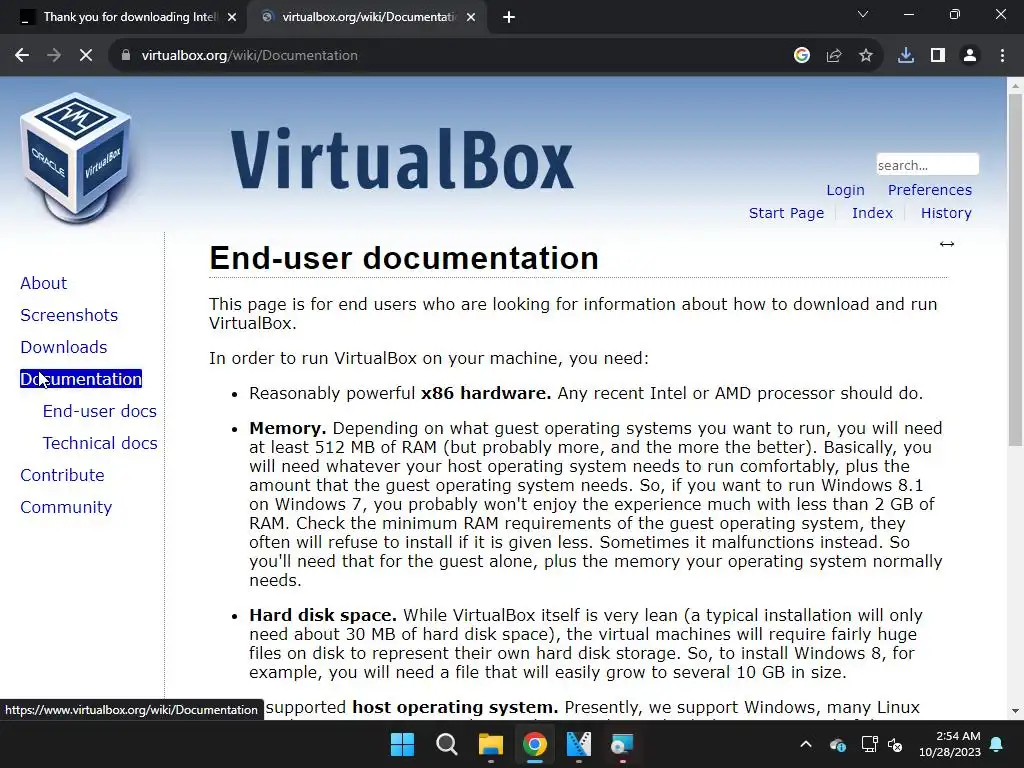Click the muted volume tray icon

click(895, 744)
